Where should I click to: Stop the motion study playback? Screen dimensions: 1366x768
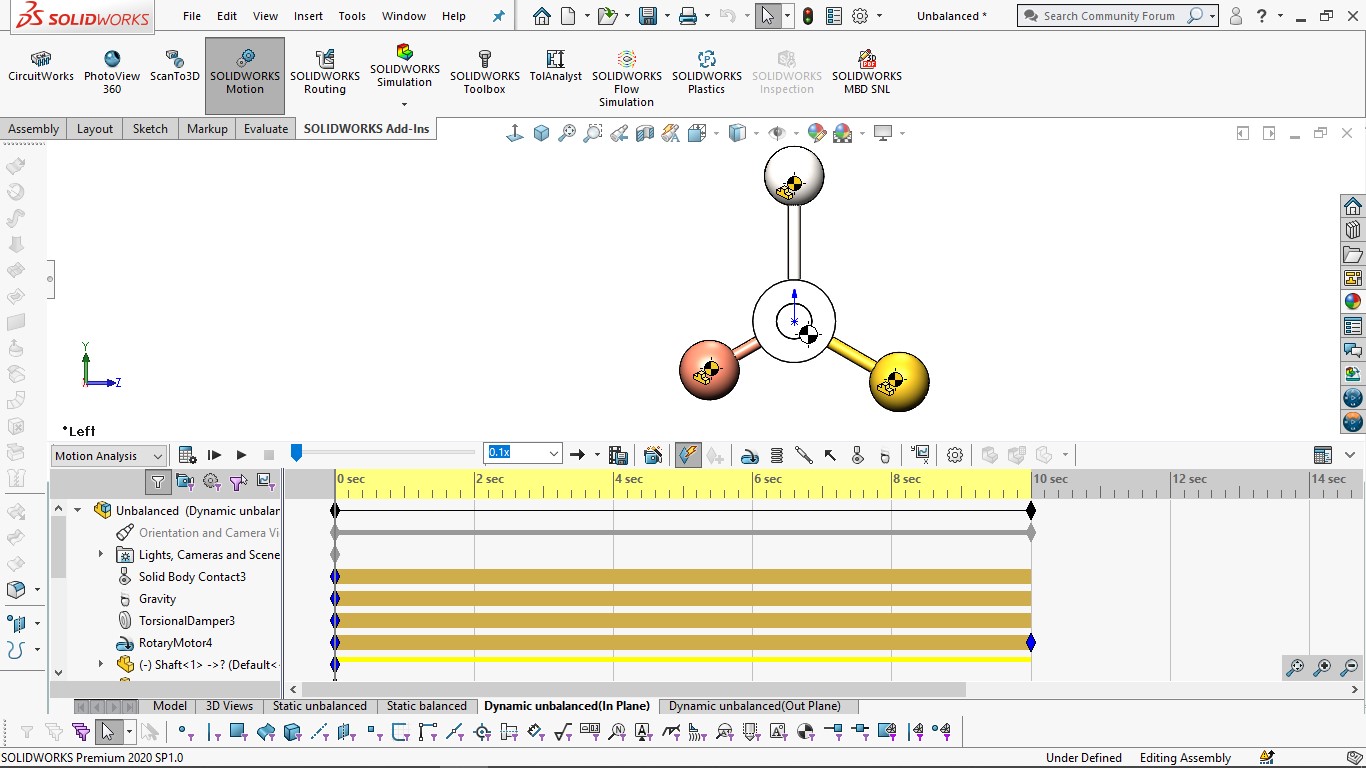click(268, 455)
